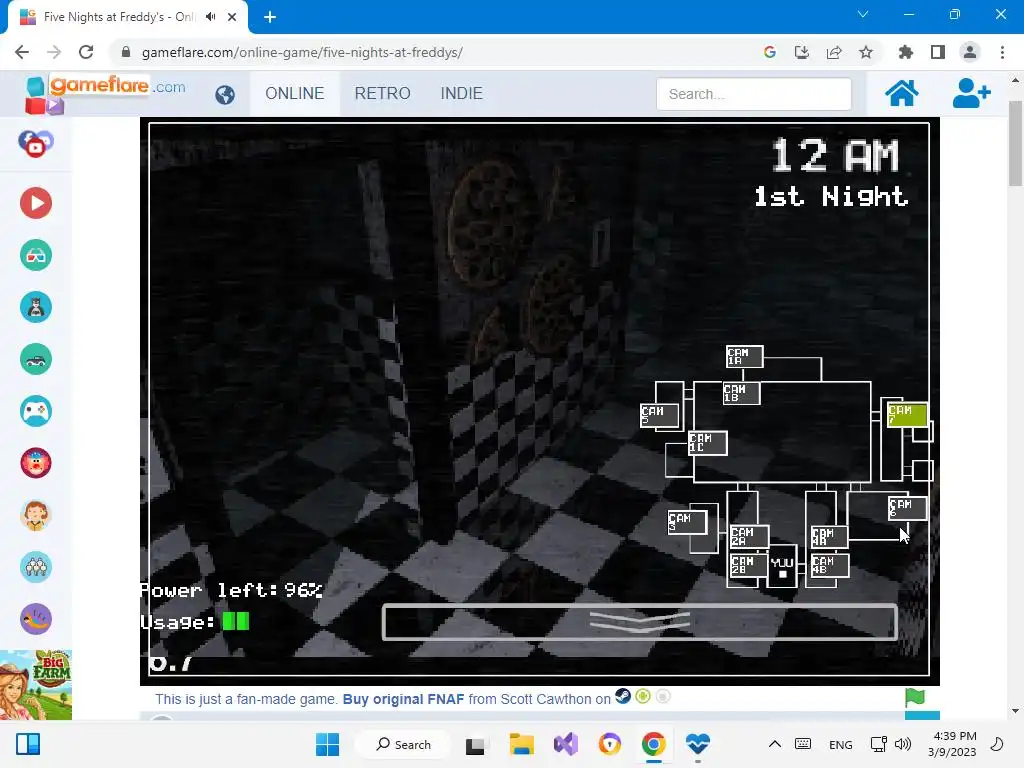Switch to CAM 4A on the map
This screenshot has width=1024, height=768.
coord(829,537)
